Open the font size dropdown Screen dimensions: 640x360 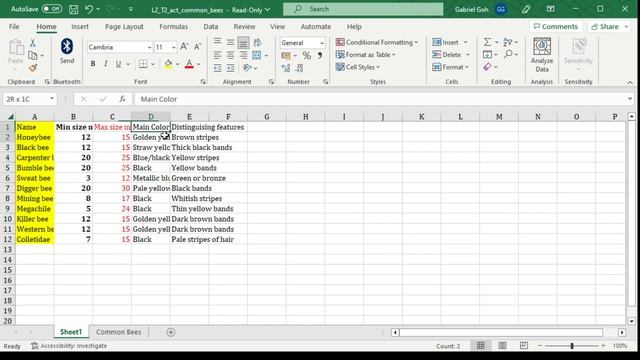[x=174, y=47]
